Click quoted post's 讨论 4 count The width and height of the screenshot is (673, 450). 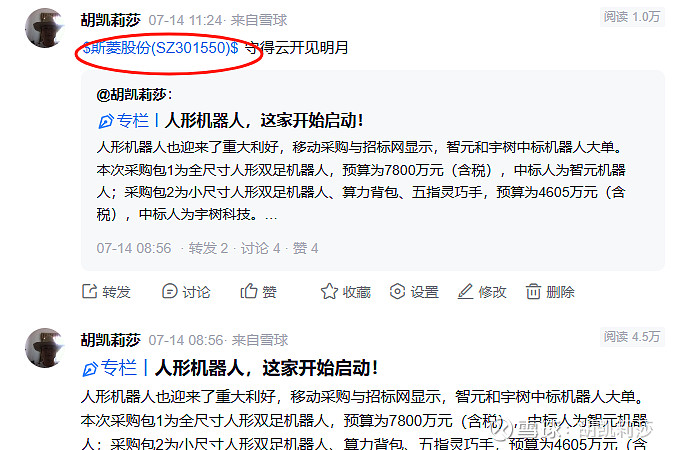coord(260,248)
